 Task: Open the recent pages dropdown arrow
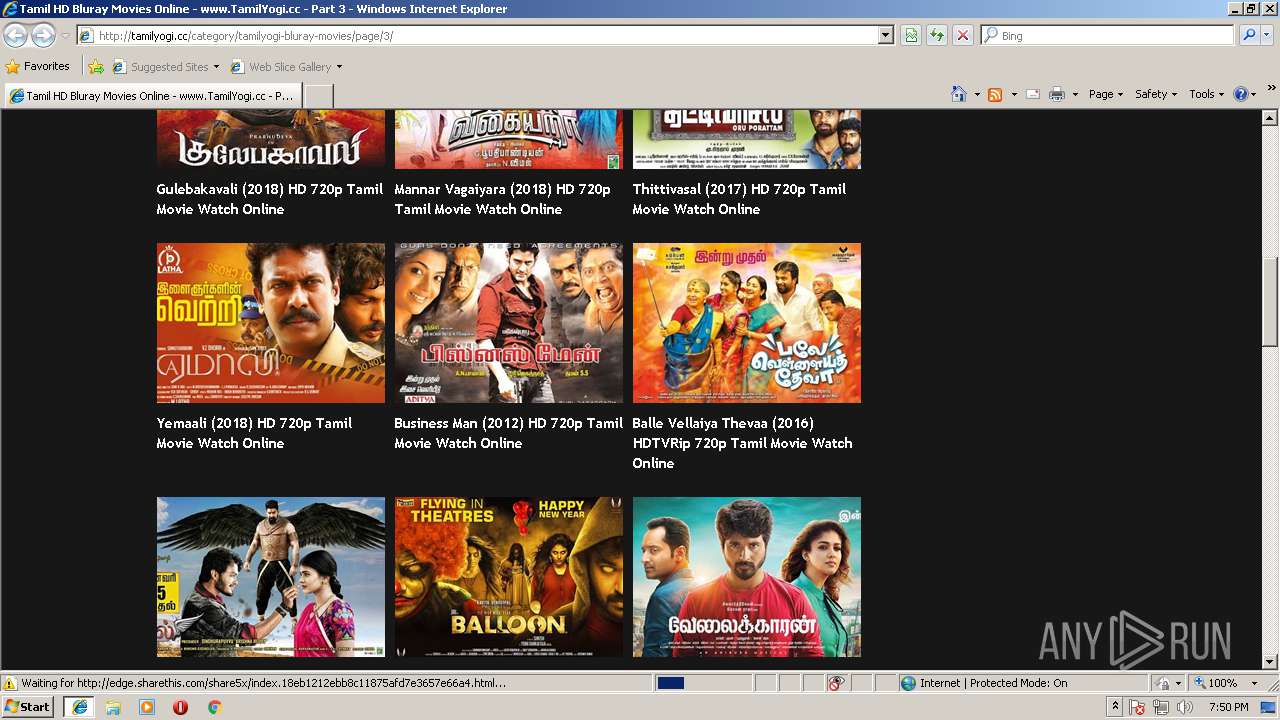65,36
